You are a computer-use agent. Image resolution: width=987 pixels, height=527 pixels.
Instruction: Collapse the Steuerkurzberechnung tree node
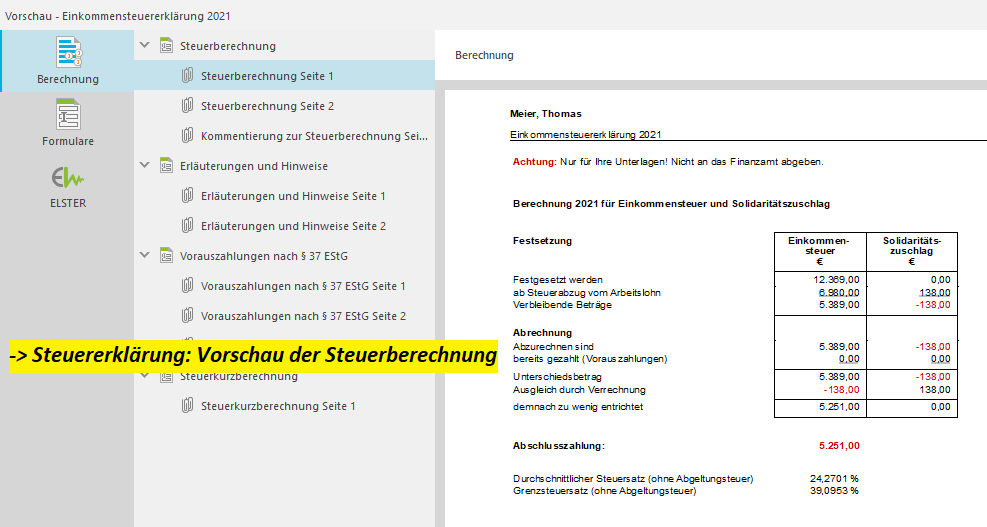(146, 377)
